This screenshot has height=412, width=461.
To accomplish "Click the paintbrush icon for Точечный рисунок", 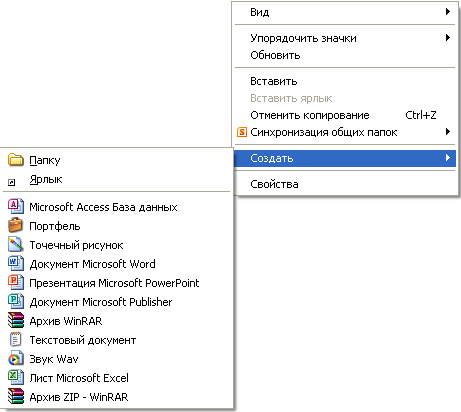I will coord(16,245).
